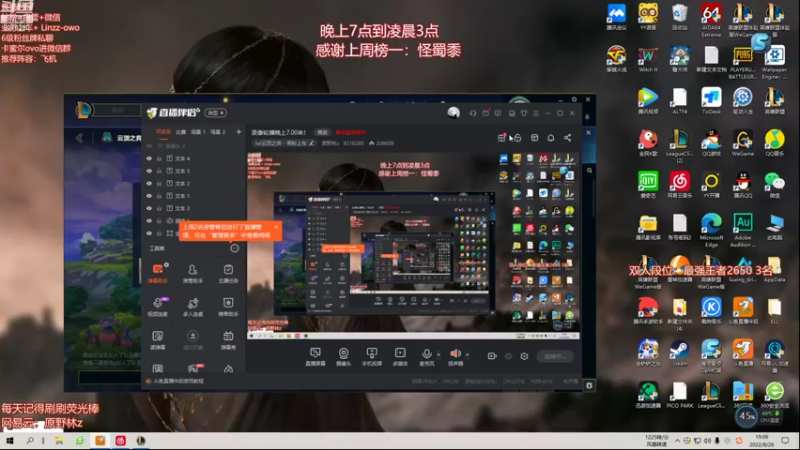Add a new scene with the plus button
Image resolution: width=800 pixels, height=450 pixels.
[238, 132]
